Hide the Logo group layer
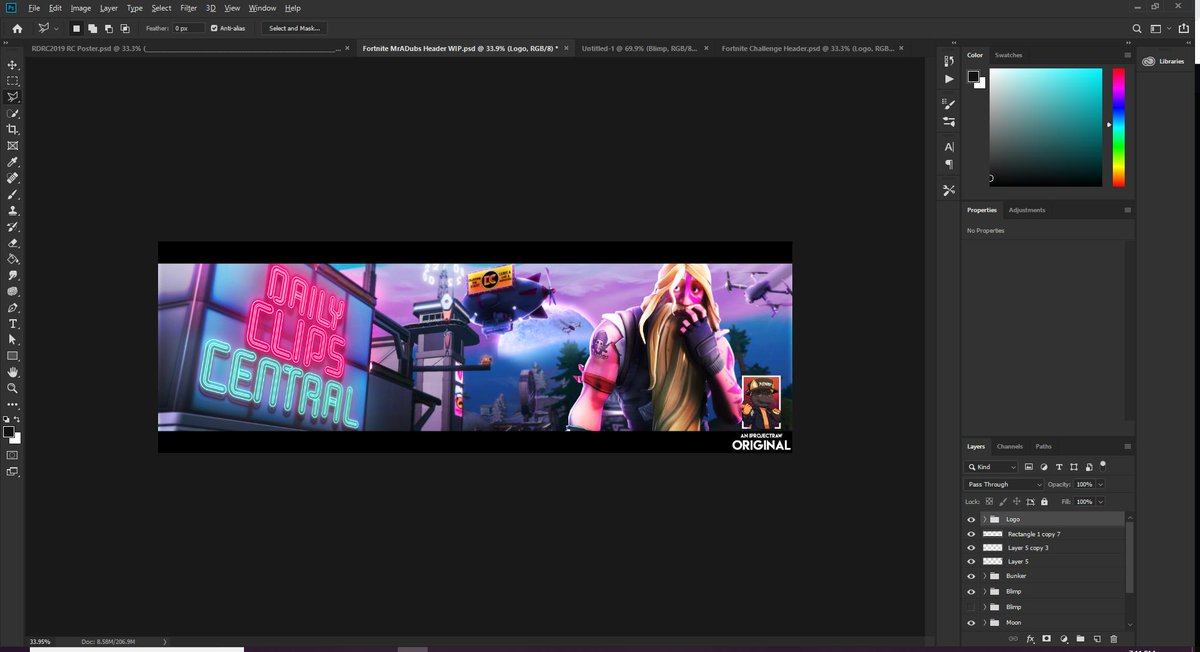 [x=971, y=520]
